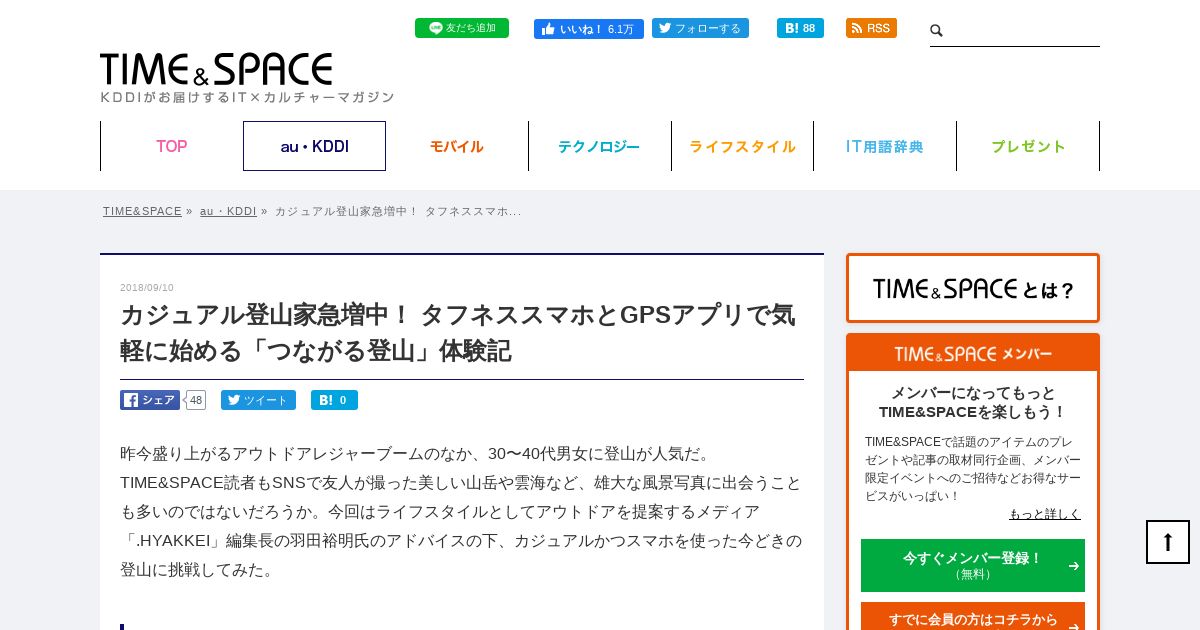Click the article headline カジュアル登山家急増中
Image resolution: width=1200 pixels, height=630 pixels.
tap(458, 333)
